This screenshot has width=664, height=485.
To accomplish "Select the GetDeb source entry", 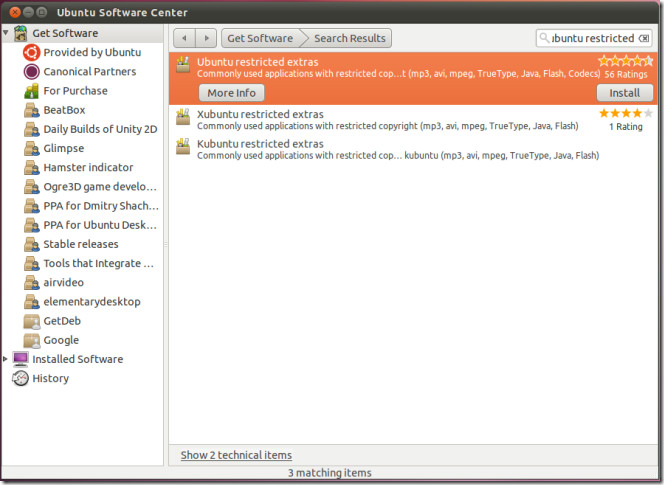I will tap(62, 321).
